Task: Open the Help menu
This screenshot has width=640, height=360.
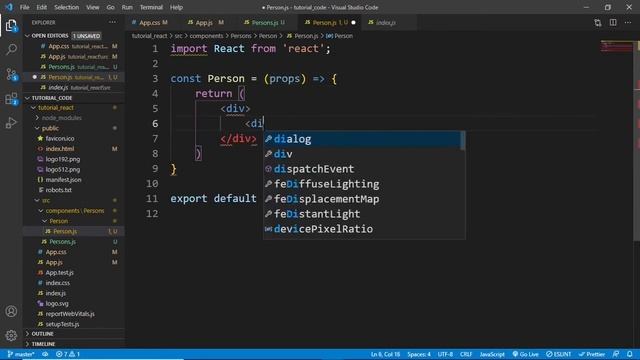Action: [x=176, y=7]
